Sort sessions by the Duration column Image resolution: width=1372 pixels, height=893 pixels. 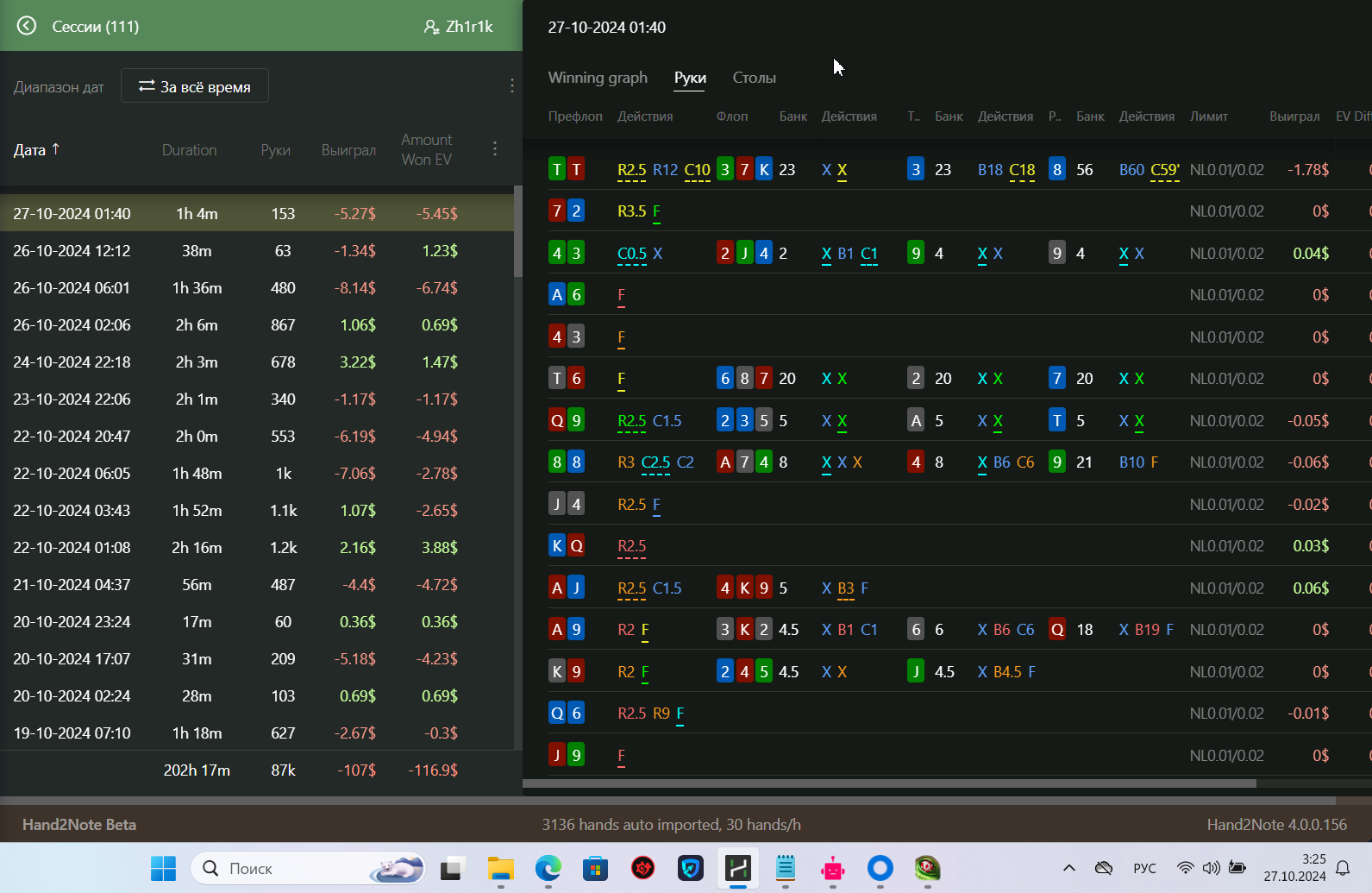pos(189,150)
